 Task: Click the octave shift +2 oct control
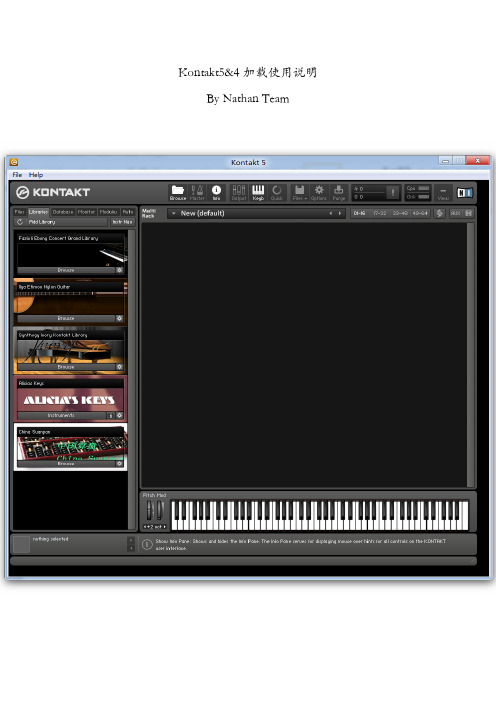click(154, 527)
